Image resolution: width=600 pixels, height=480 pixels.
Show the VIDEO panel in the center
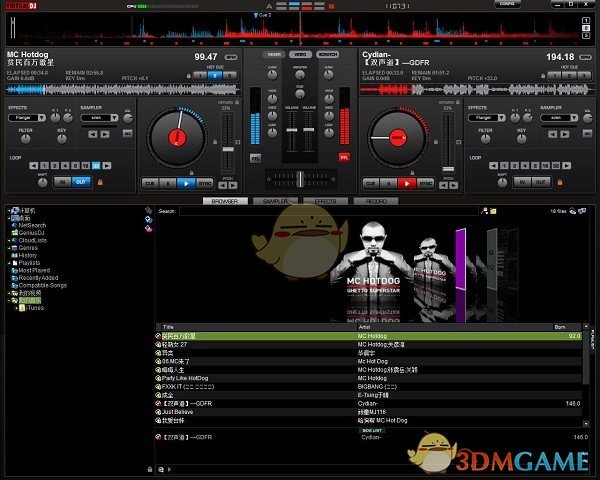pyautogui.click(x=300, y=54)
